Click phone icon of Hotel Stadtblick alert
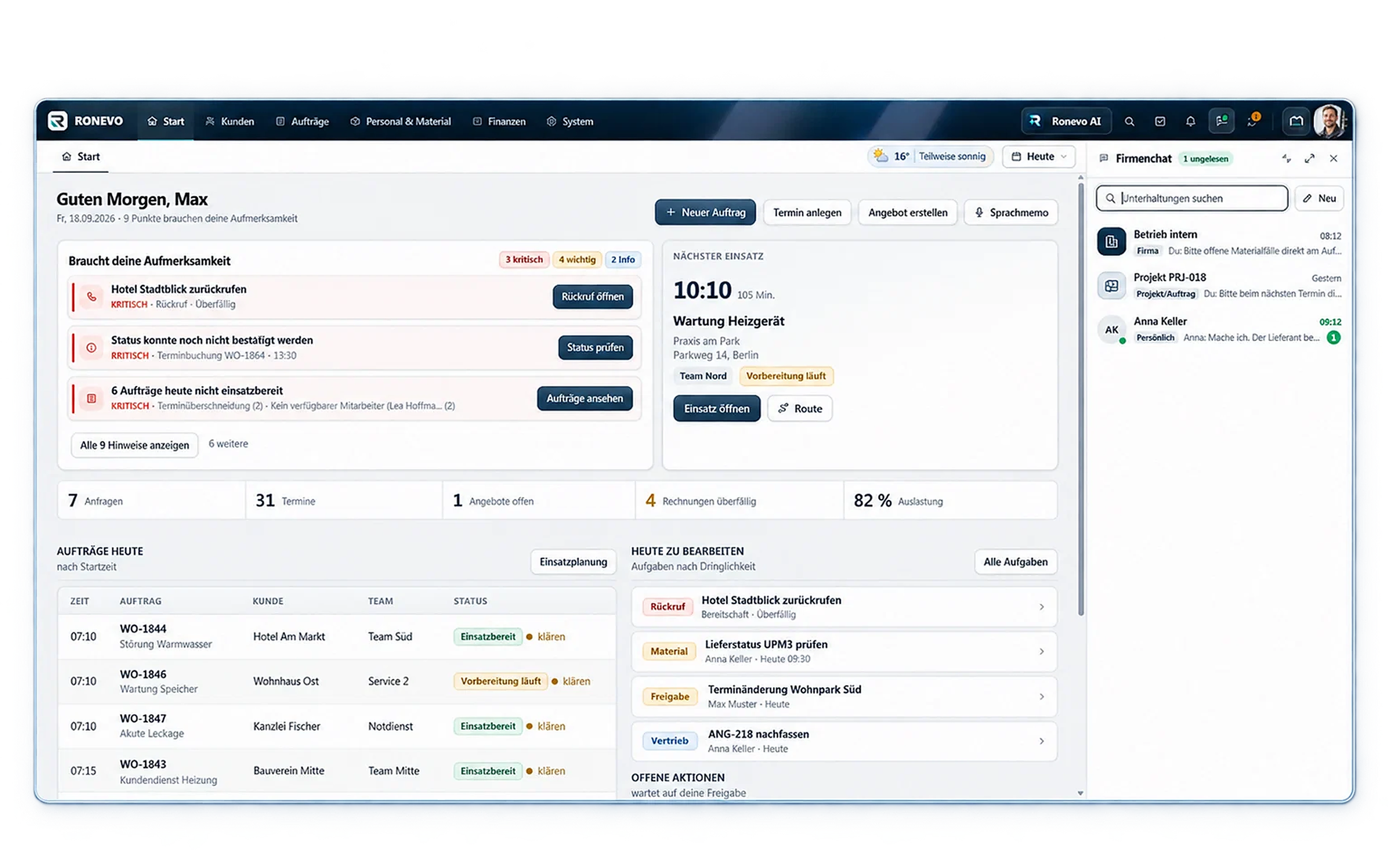 [x=91, y=297]
